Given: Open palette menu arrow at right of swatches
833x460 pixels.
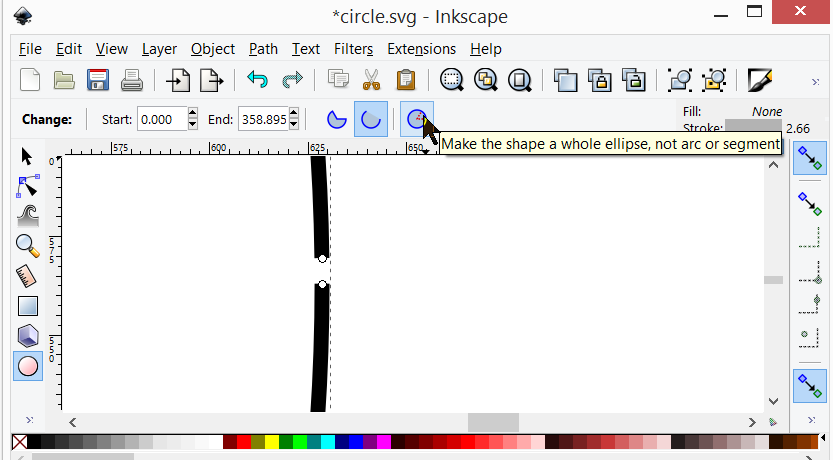Looking at the screenshot, I should (x=821, y=442).
